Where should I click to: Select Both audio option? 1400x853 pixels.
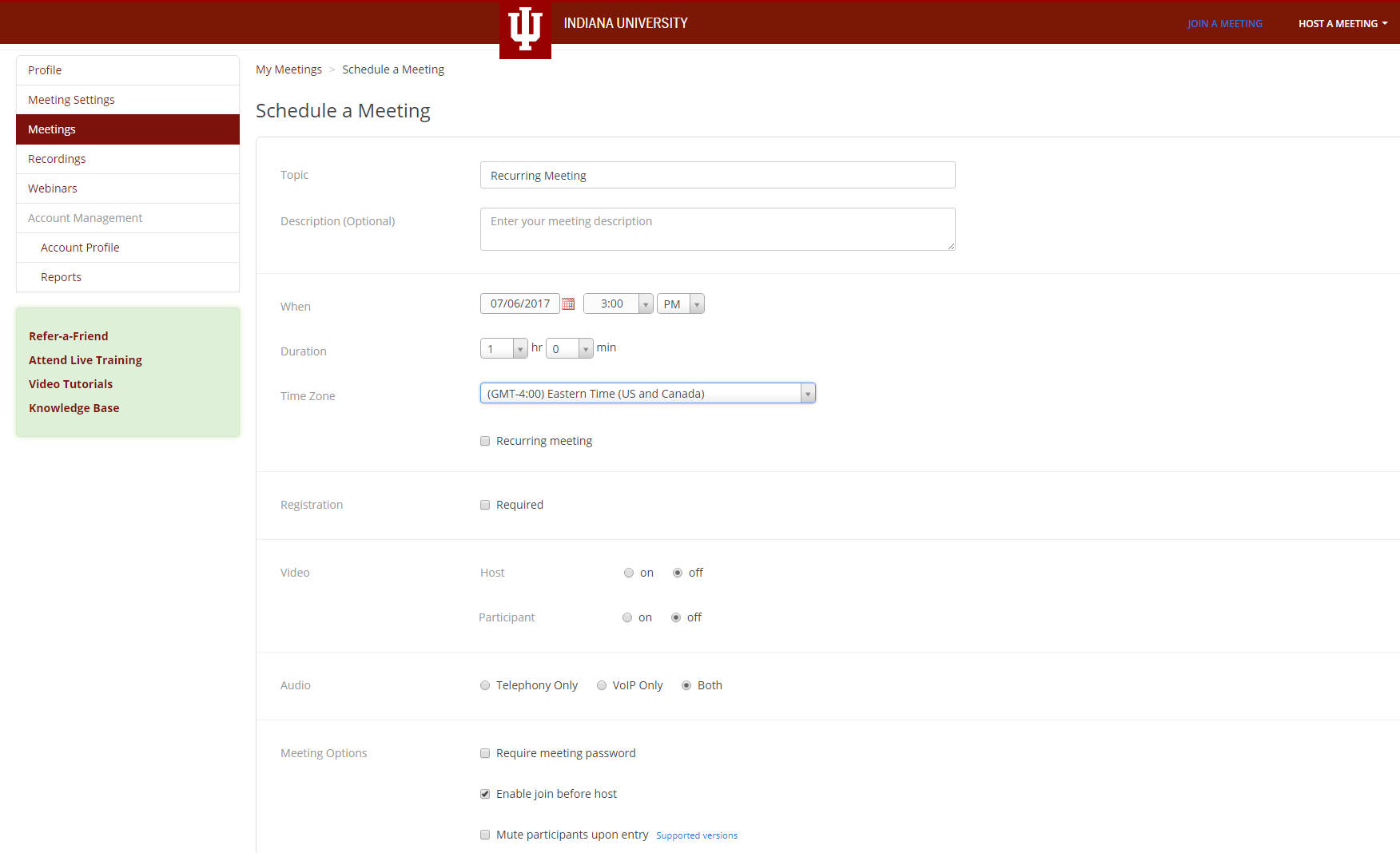(x=686, y=685)
